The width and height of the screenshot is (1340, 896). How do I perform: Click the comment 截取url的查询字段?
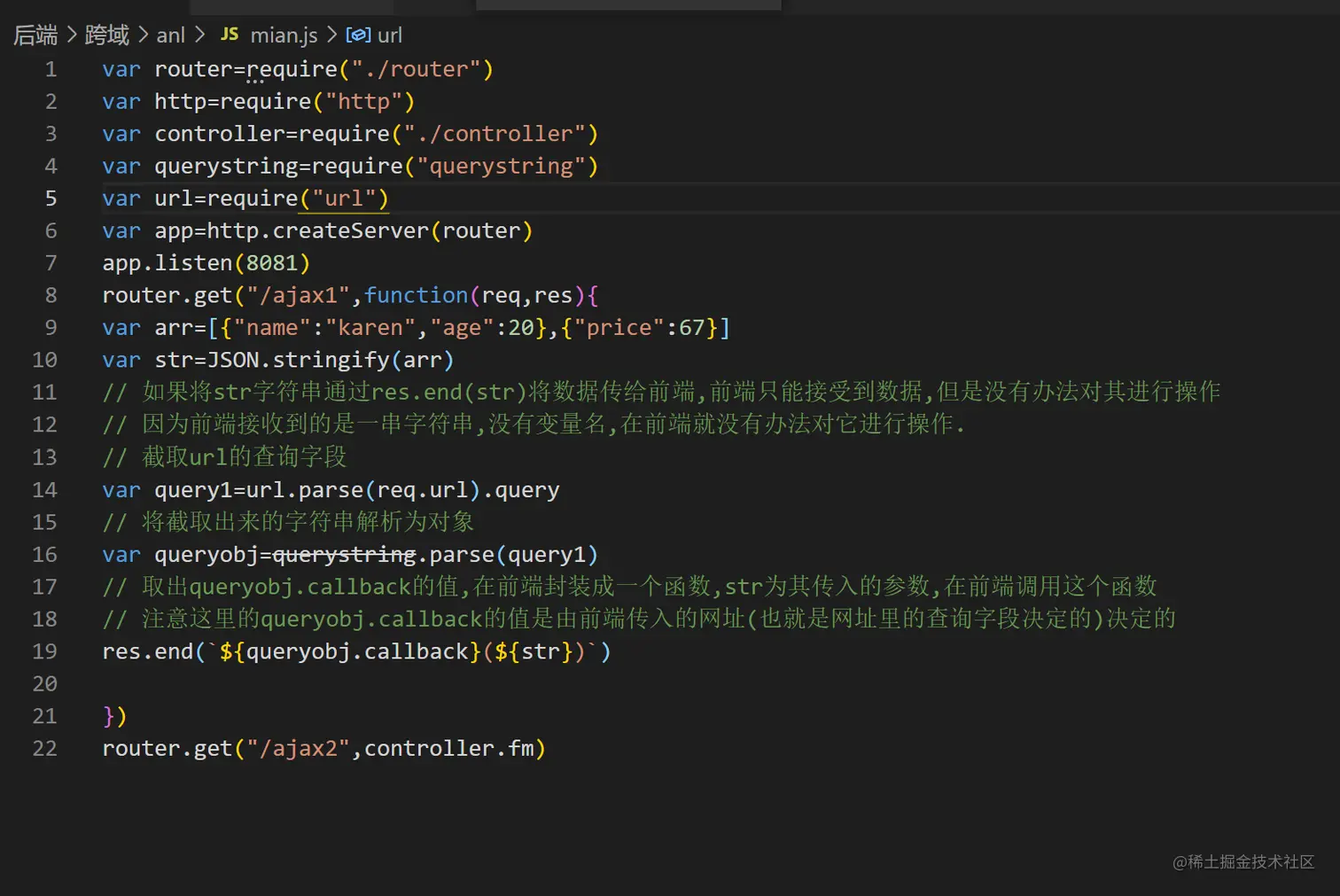pos(224,457)
